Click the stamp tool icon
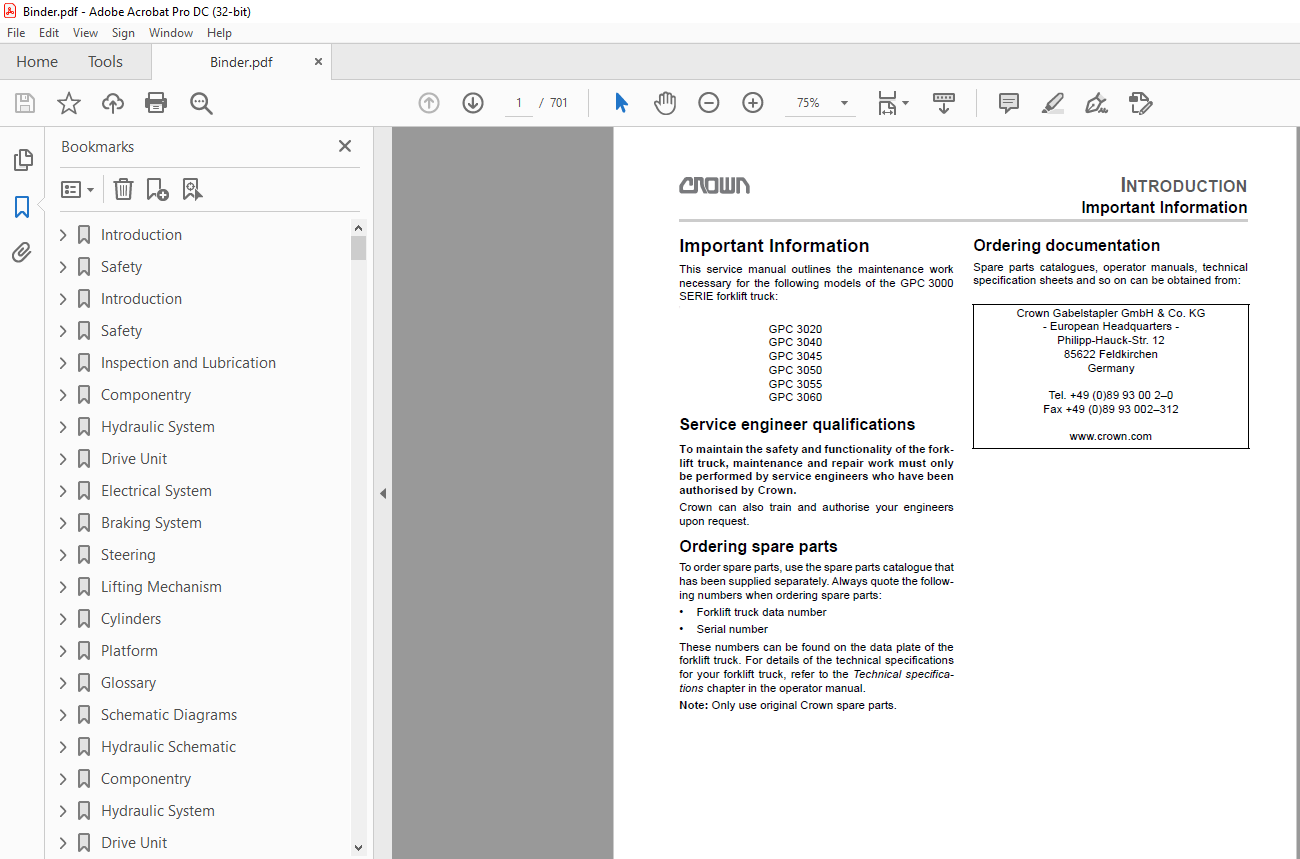The height and width of the screenshot is (859, 1300). [x=1140, y=103]
